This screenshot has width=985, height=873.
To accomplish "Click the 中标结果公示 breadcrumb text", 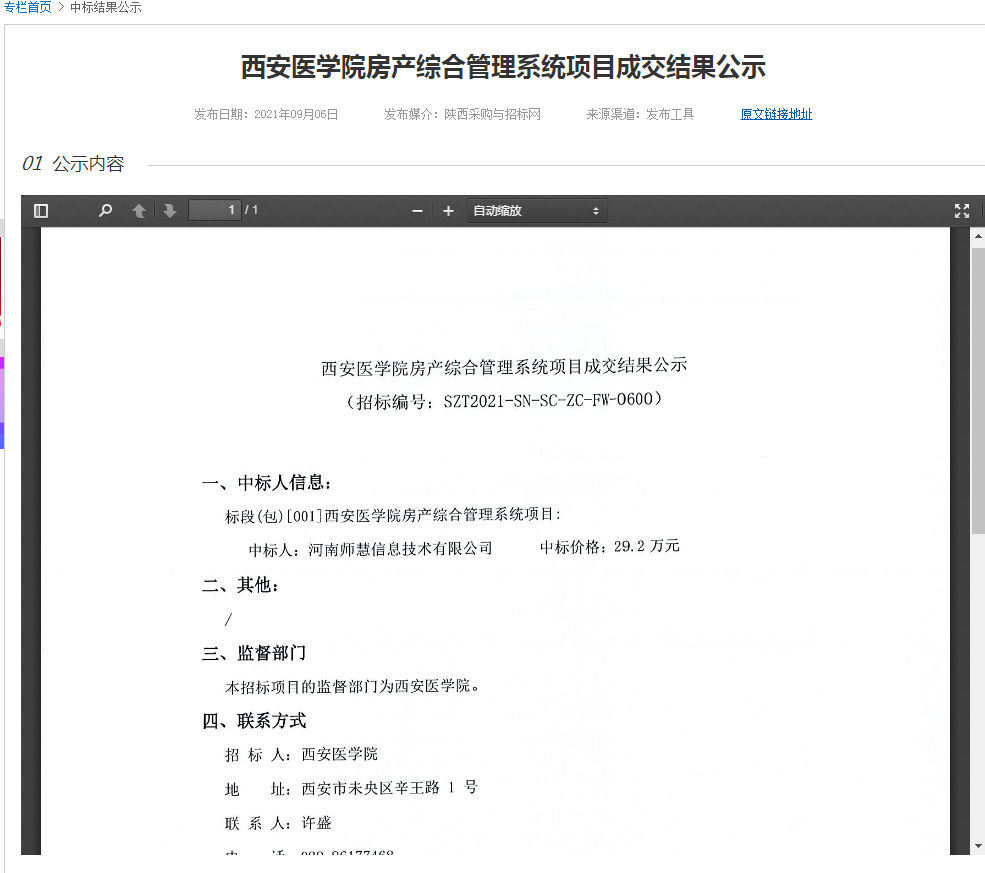I will [106, 8].
